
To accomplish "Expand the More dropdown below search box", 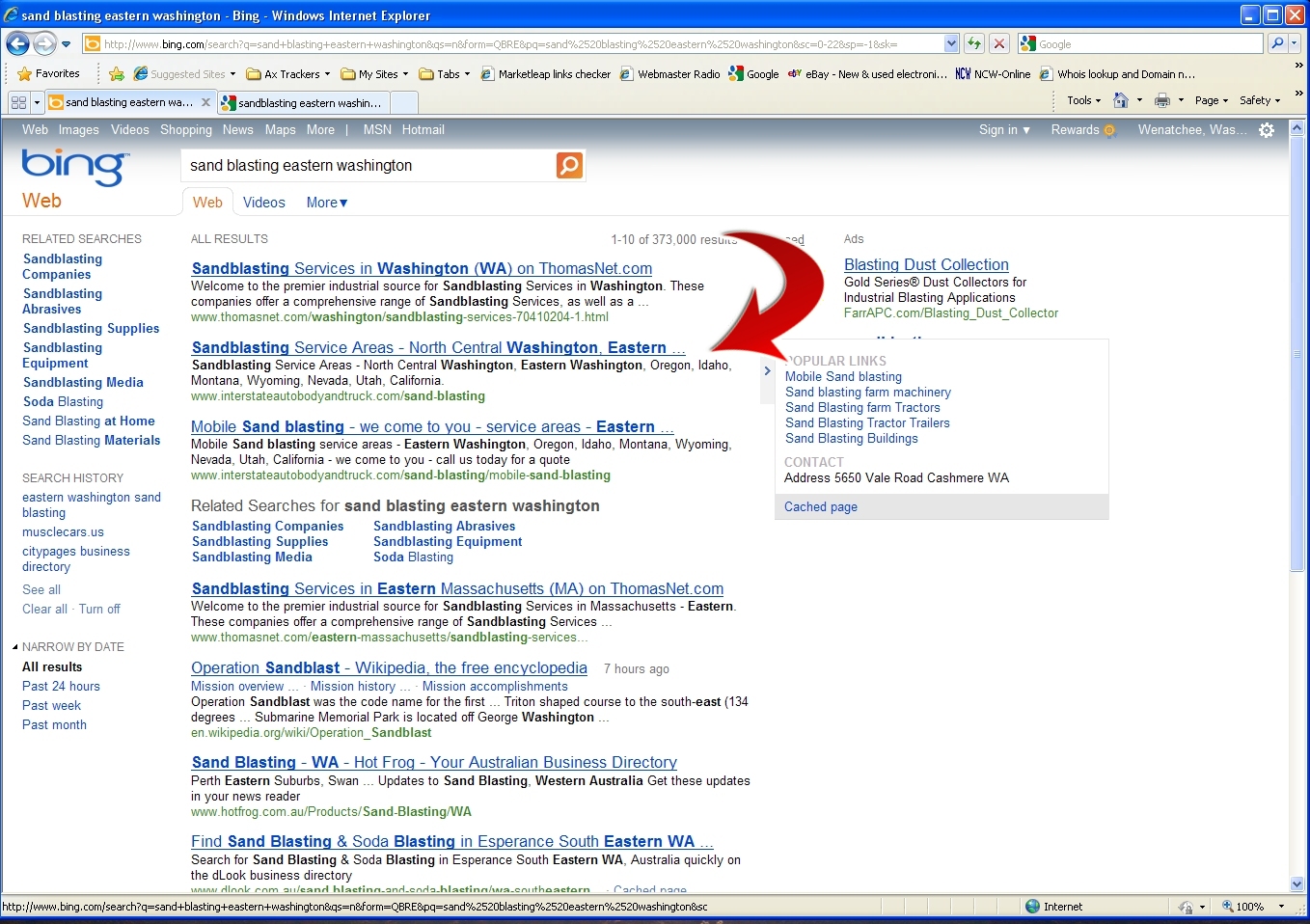I will pos(327,203).
